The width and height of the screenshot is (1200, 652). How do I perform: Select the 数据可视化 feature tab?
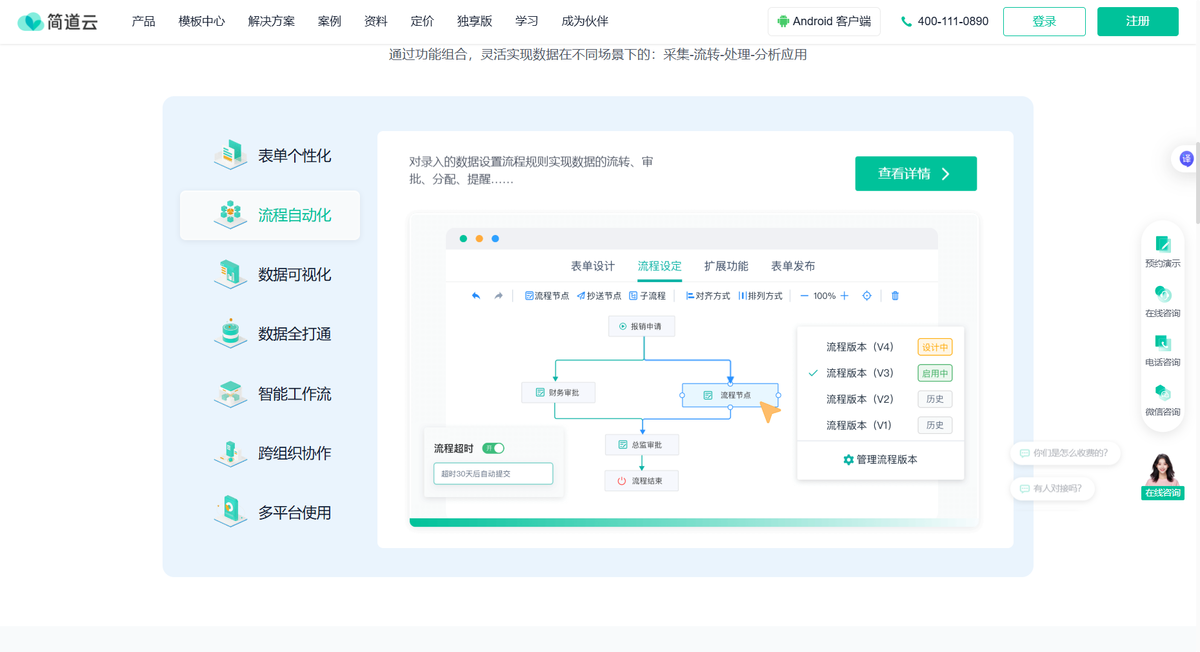point(270,275)
